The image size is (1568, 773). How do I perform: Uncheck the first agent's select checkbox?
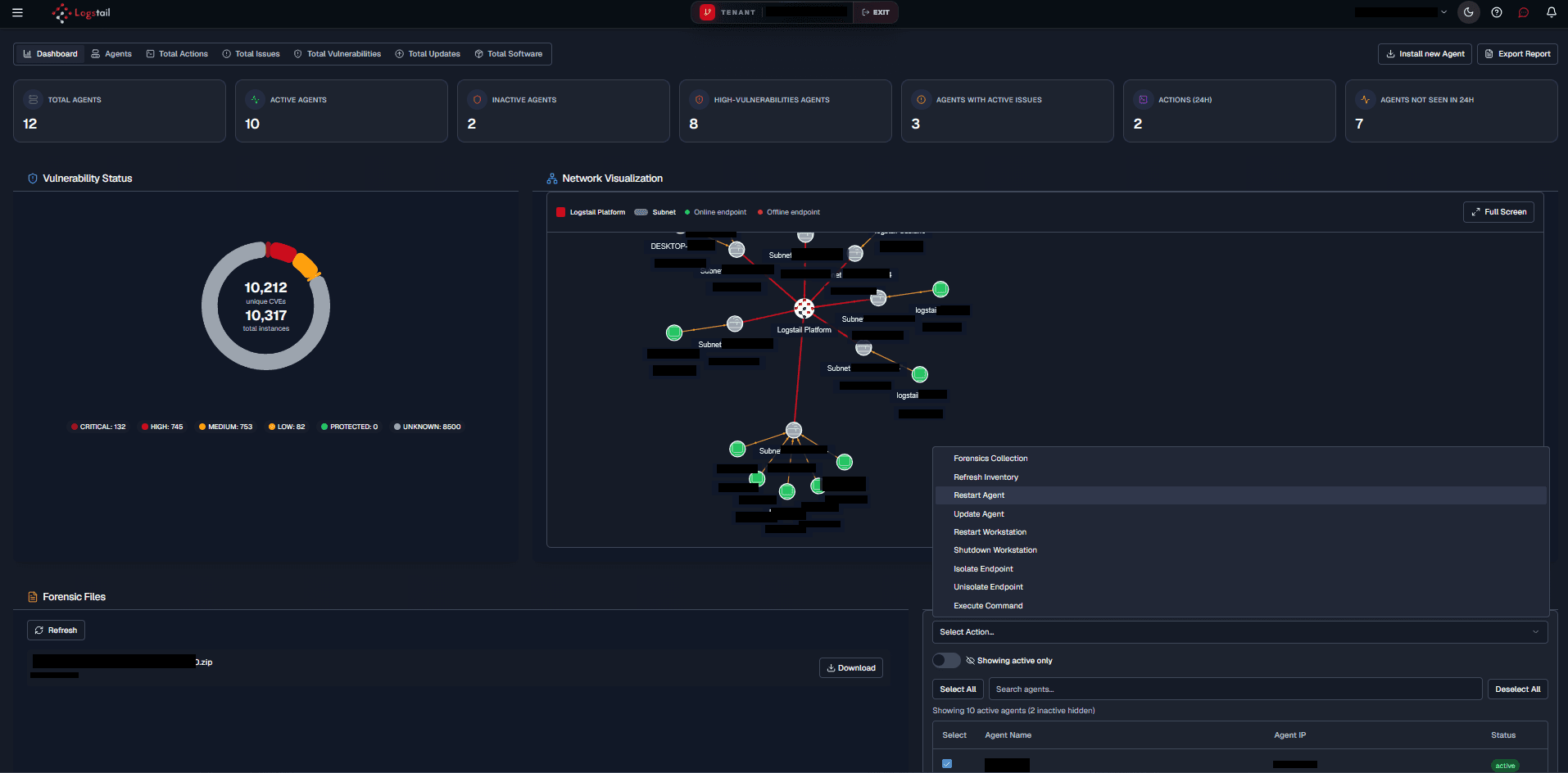[x=947, y=764]
